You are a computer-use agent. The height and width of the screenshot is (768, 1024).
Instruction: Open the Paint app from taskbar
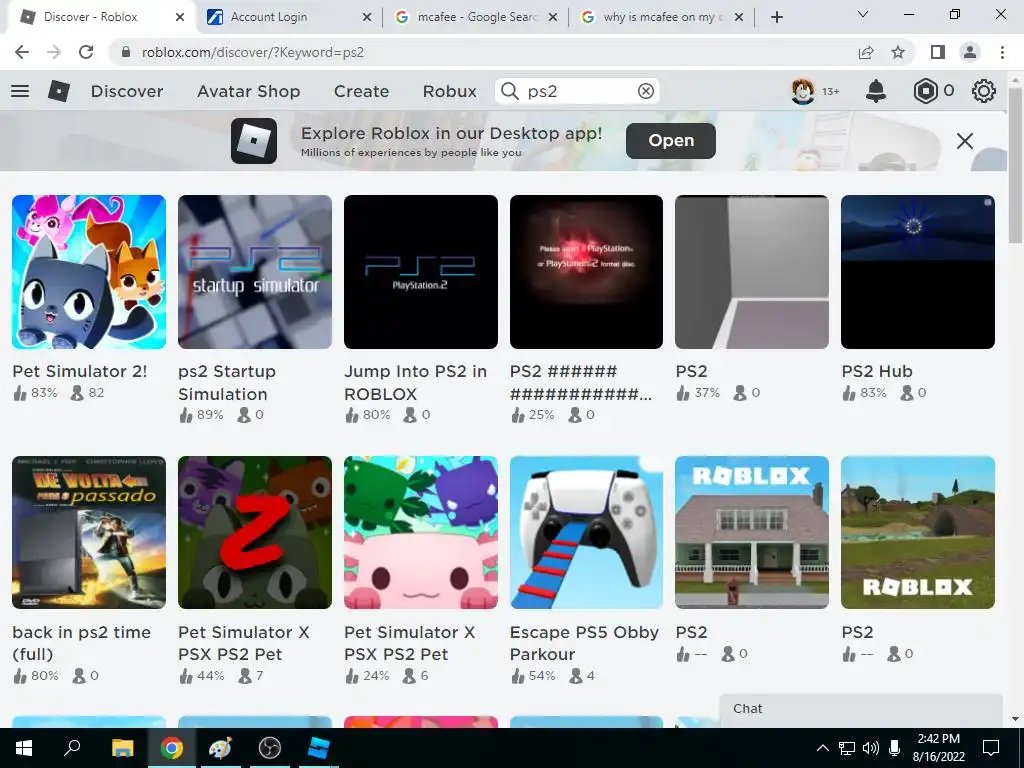[x=220, y=748]
